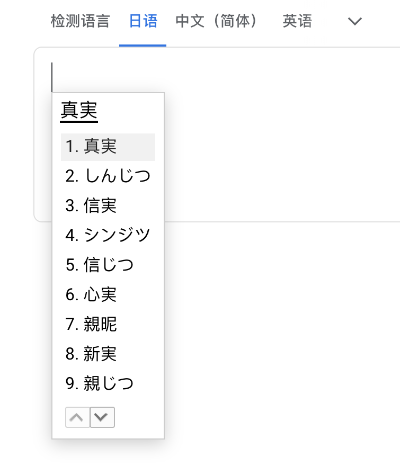Click the underlined 真実 composition text
The width and height of the screenshot is (400, 475).
tap(79, 111)
